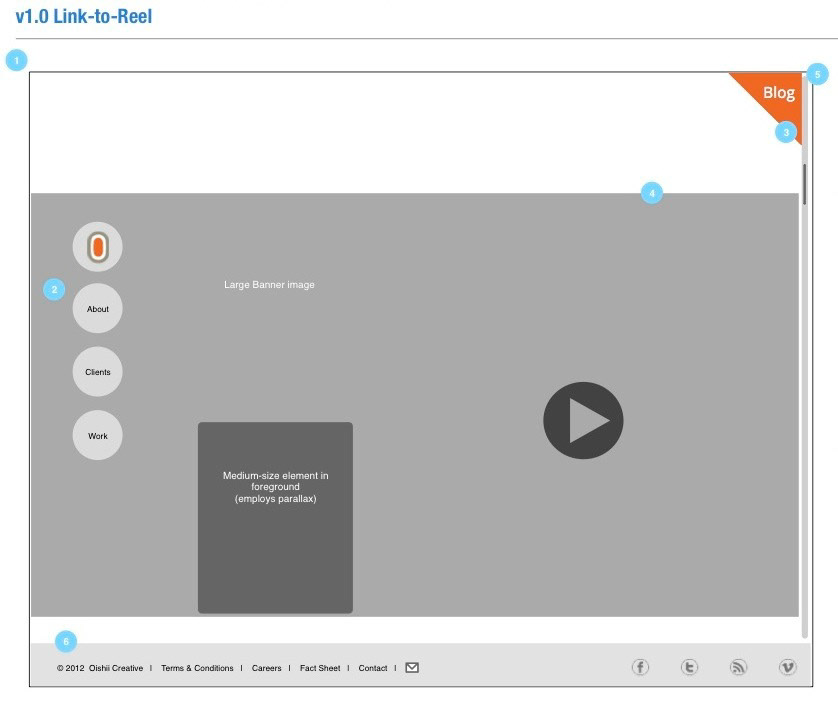Open the Contact footer link
The image size is (838, 720).
pos(373,668)
